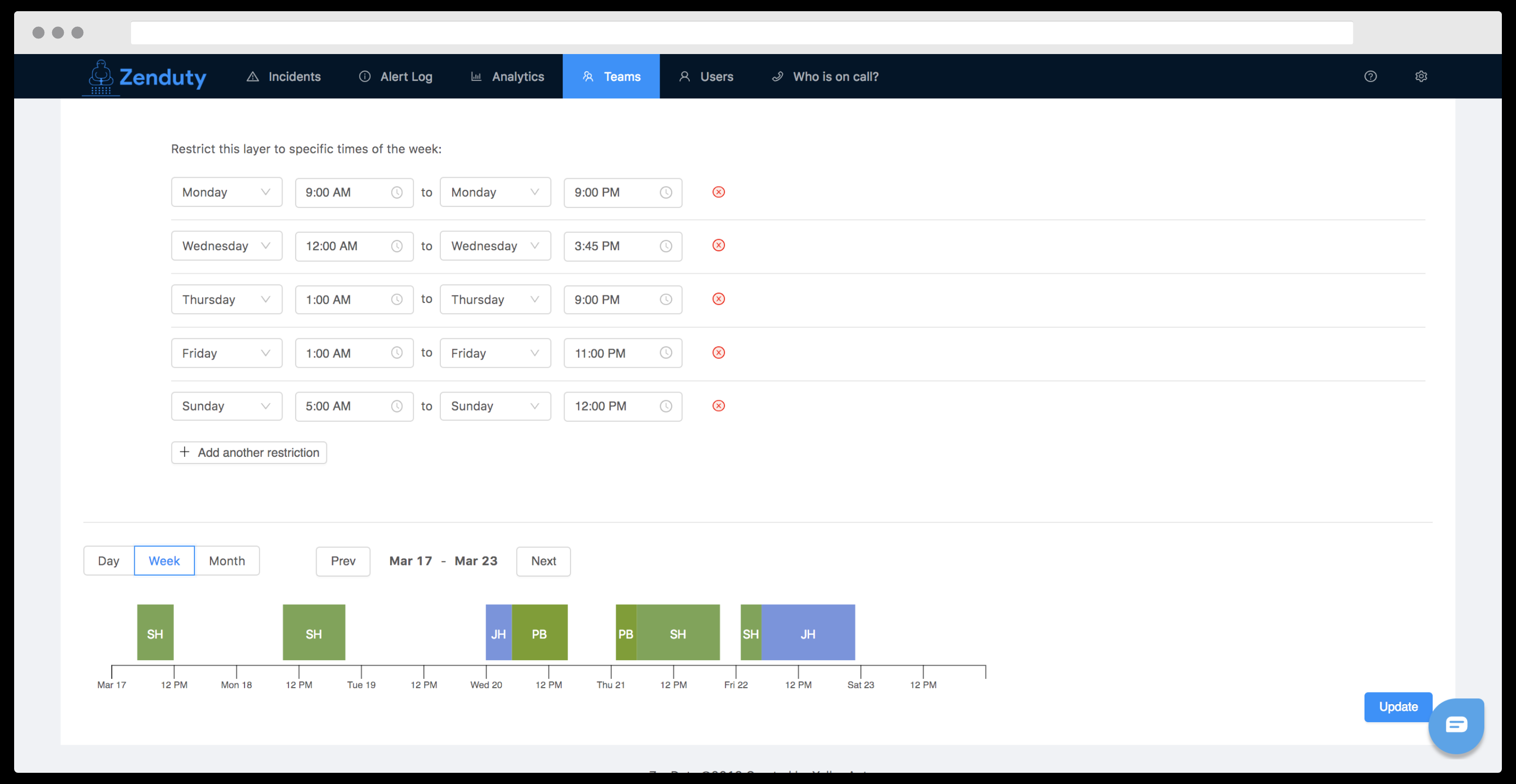Click the Zenduty logo
The image size is (1516, 784).
[145, 76]
